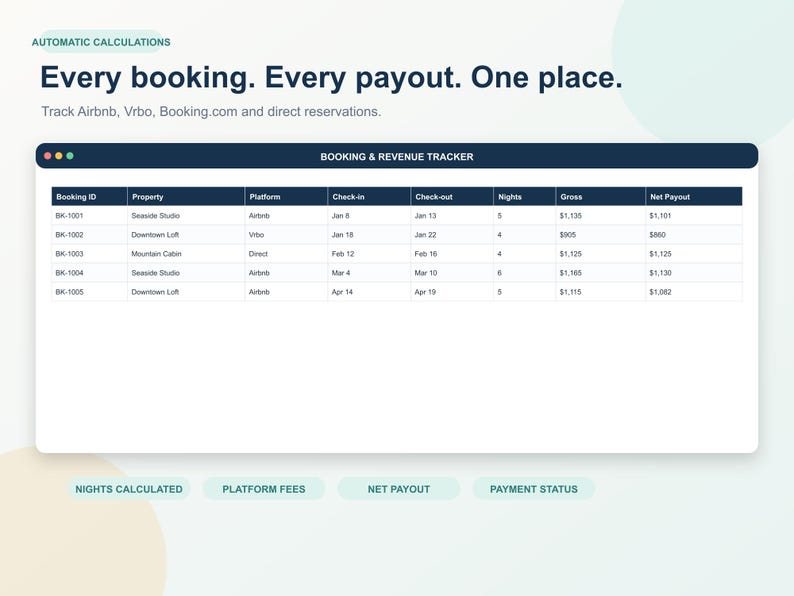Select the PAYMENT STATUS pill
Viewport: 794px width, 596px height.
pos(534,489)
